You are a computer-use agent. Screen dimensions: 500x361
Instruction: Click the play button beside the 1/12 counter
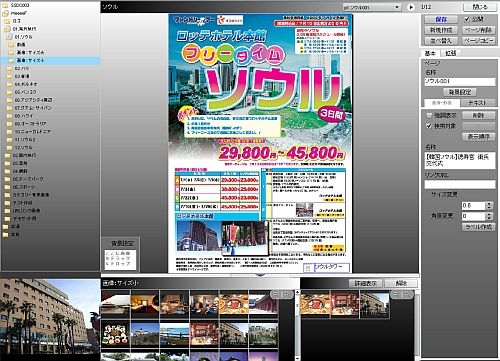pyautogui.click(x=411, y=7)
